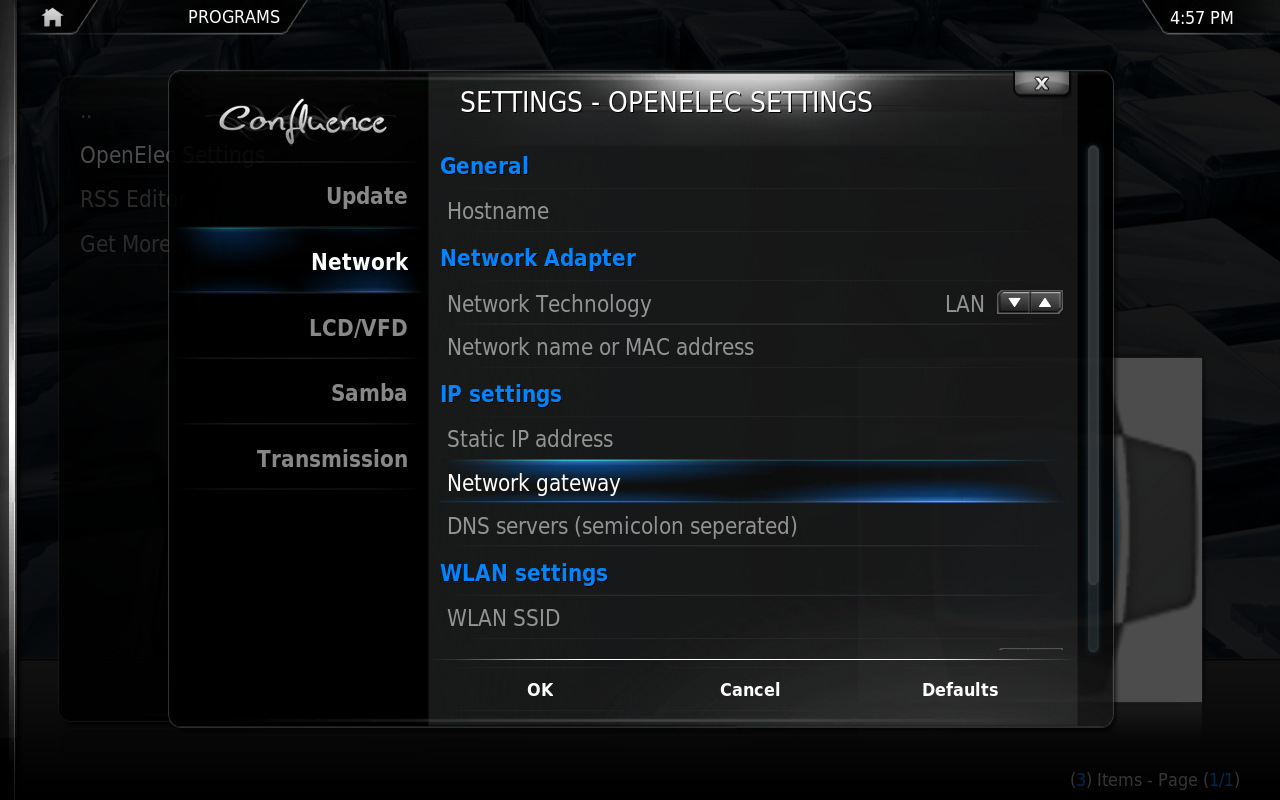This screenshot has height=800, width=1280.
Task: Cancel the settings changes
Action: (750, 689)
